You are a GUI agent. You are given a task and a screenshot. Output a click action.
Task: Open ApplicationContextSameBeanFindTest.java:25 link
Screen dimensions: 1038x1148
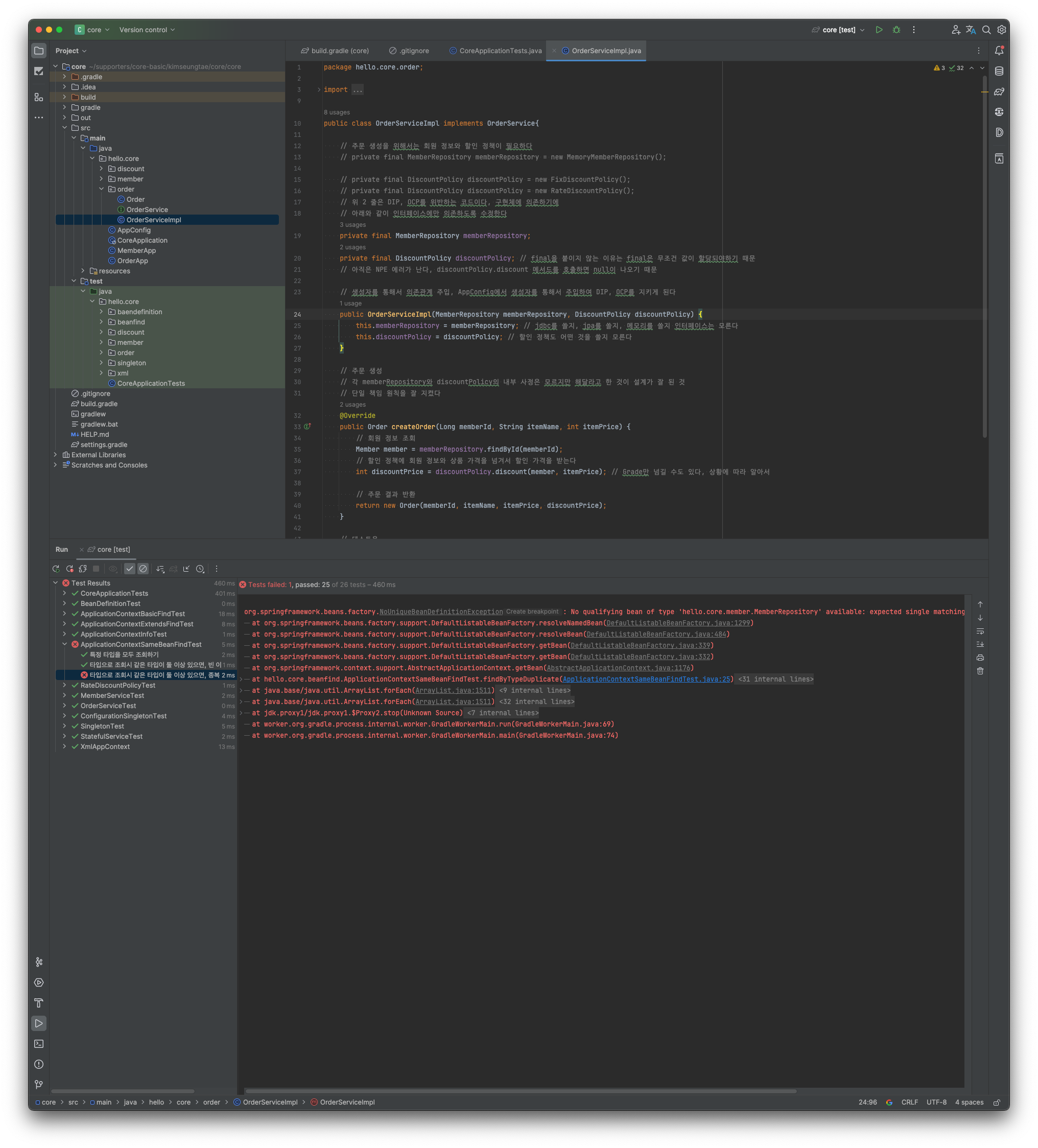(x=646, y=680)
